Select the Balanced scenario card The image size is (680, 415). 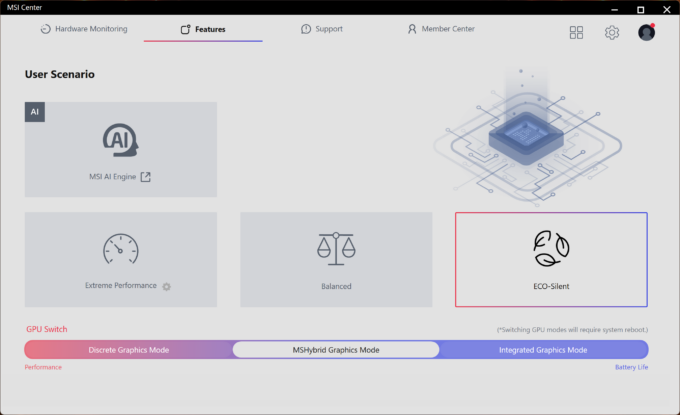[336, 260]
